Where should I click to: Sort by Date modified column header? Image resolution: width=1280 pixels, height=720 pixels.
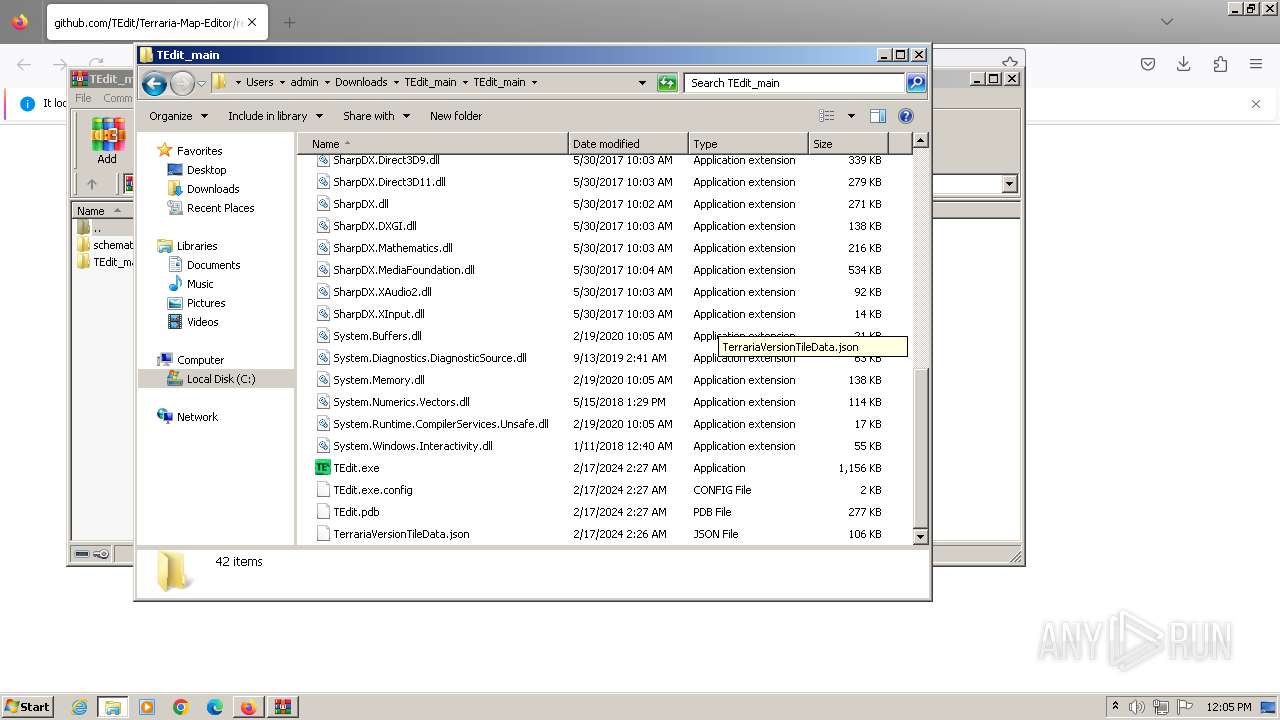(x=628, y=144)
